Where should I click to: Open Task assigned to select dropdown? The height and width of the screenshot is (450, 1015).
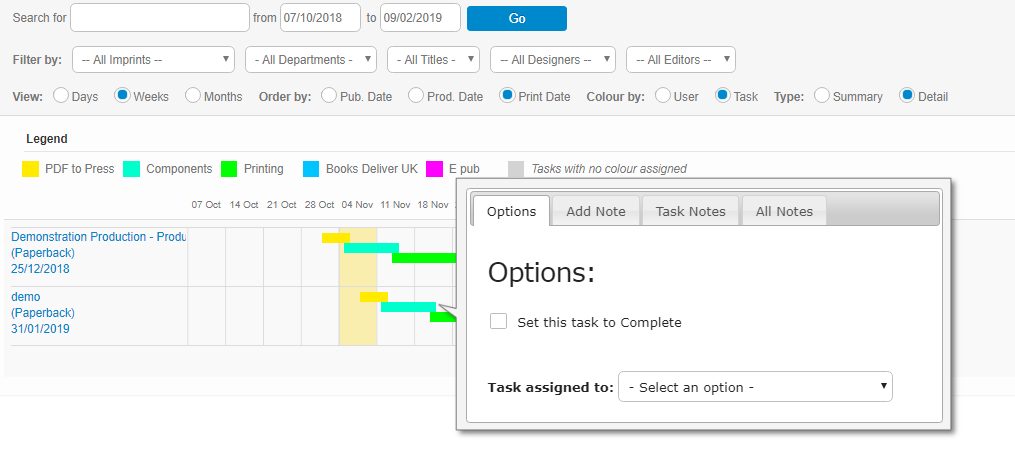pos(755,387)
